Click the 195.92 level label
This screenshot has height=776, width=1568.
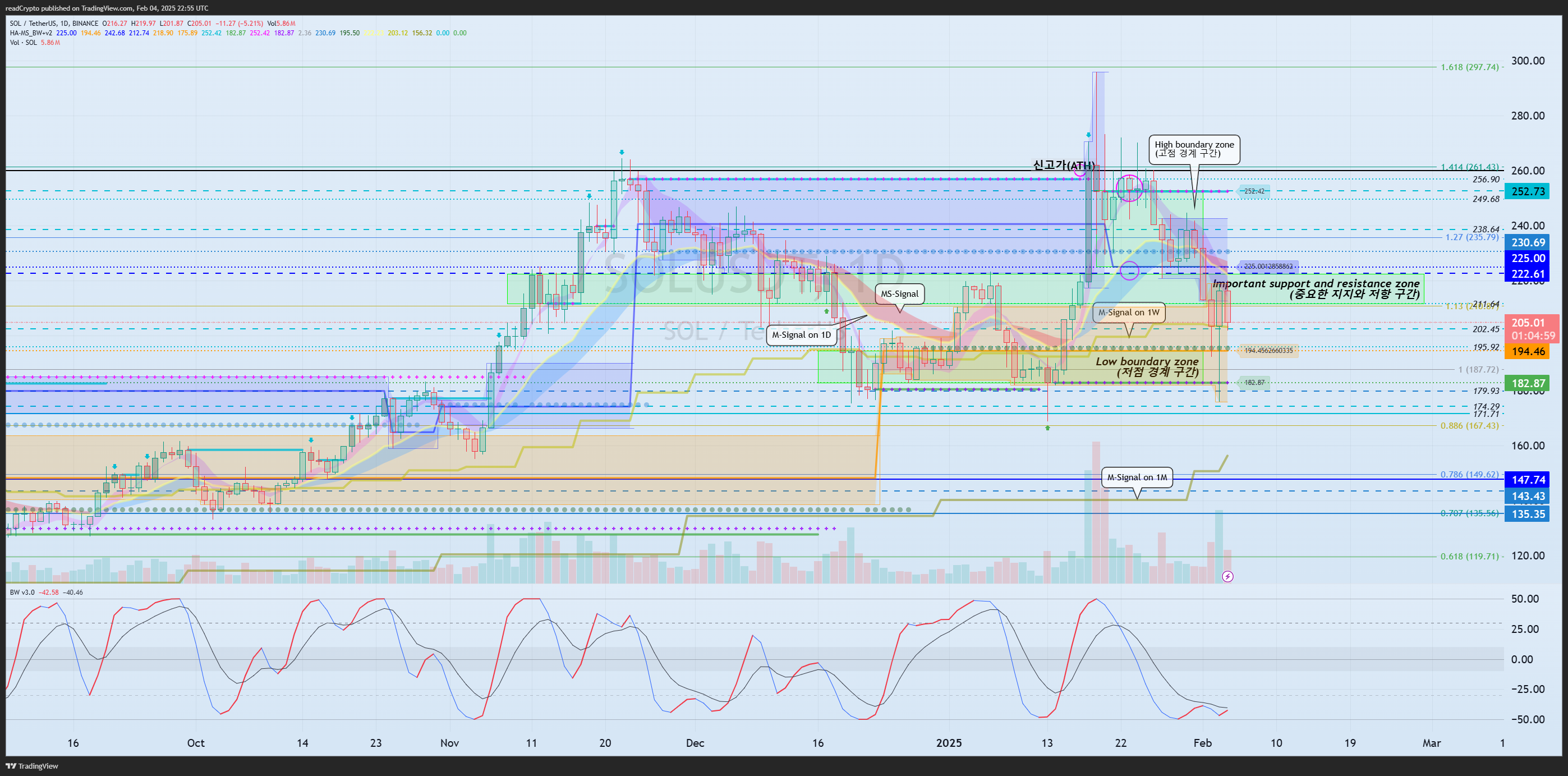coord(1486,347)
